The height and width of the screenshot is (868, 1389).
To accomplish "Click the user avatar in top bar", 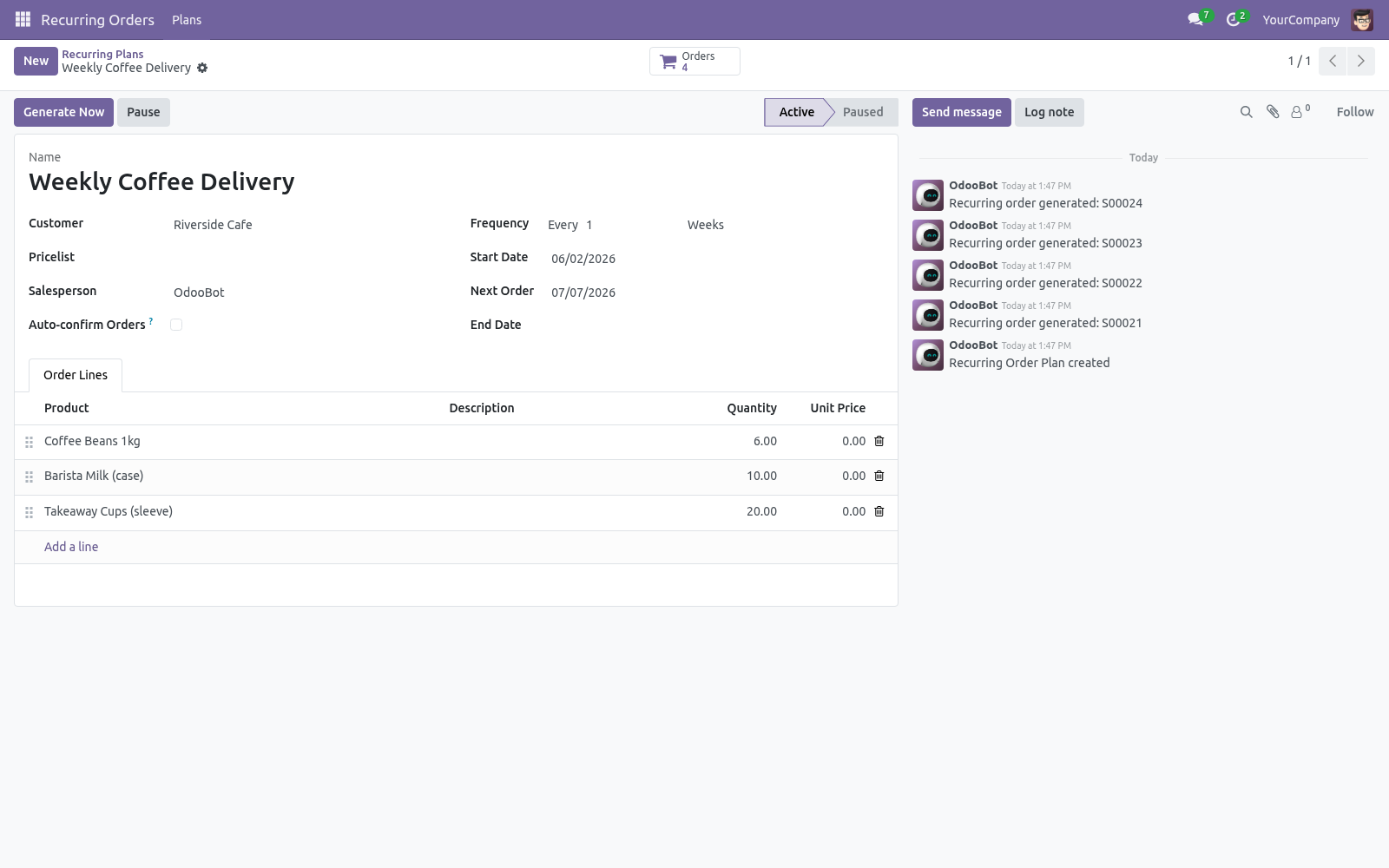I will point(1362,19).
